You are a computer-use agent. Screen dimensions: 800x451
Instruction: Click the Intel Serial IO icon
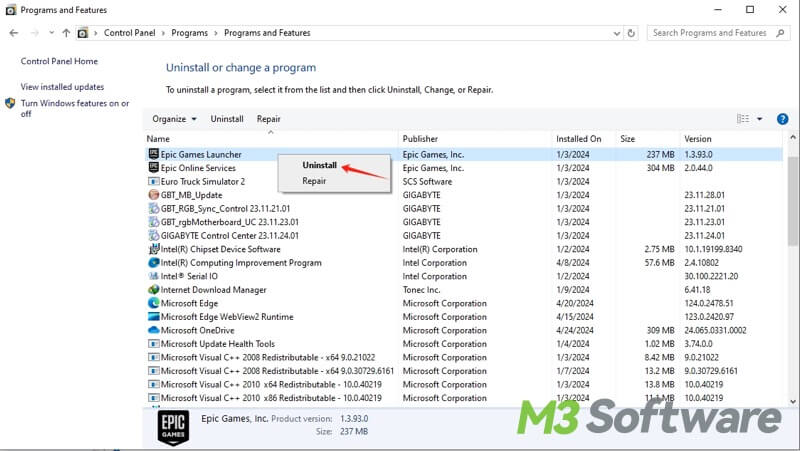(154, 276)
